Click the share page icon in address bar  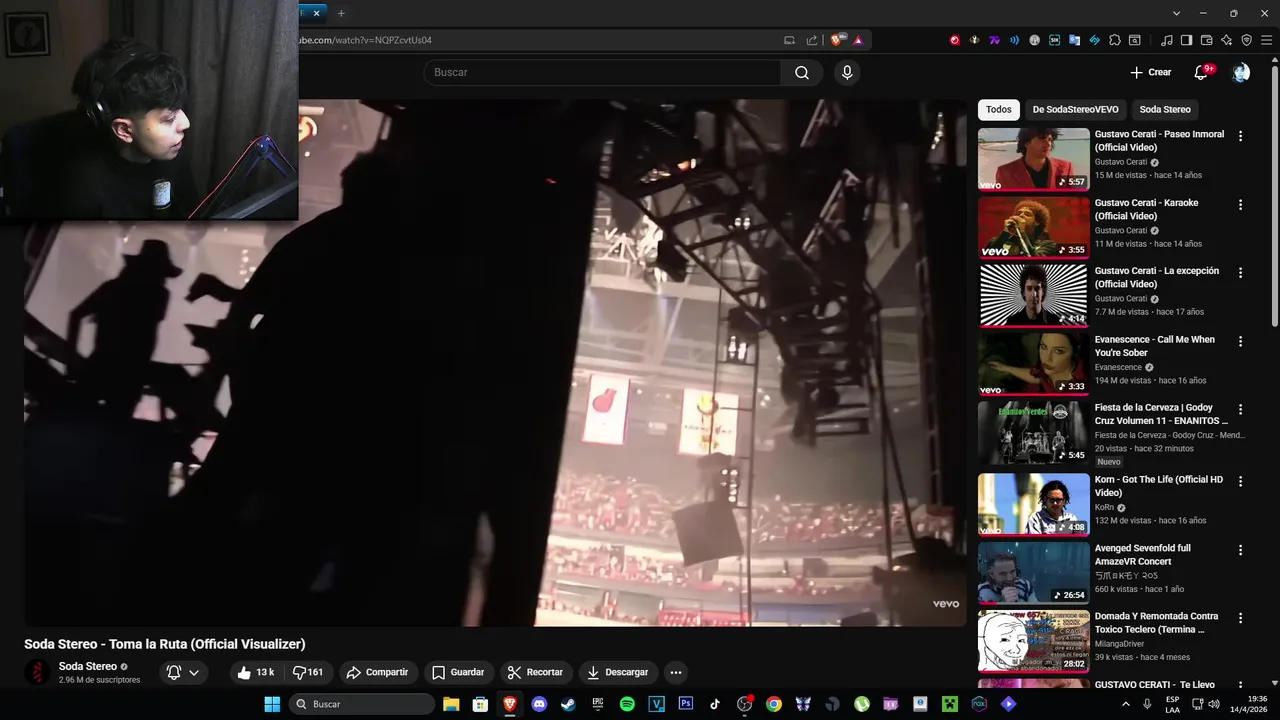pyautogui.click(x=812, y=40)
